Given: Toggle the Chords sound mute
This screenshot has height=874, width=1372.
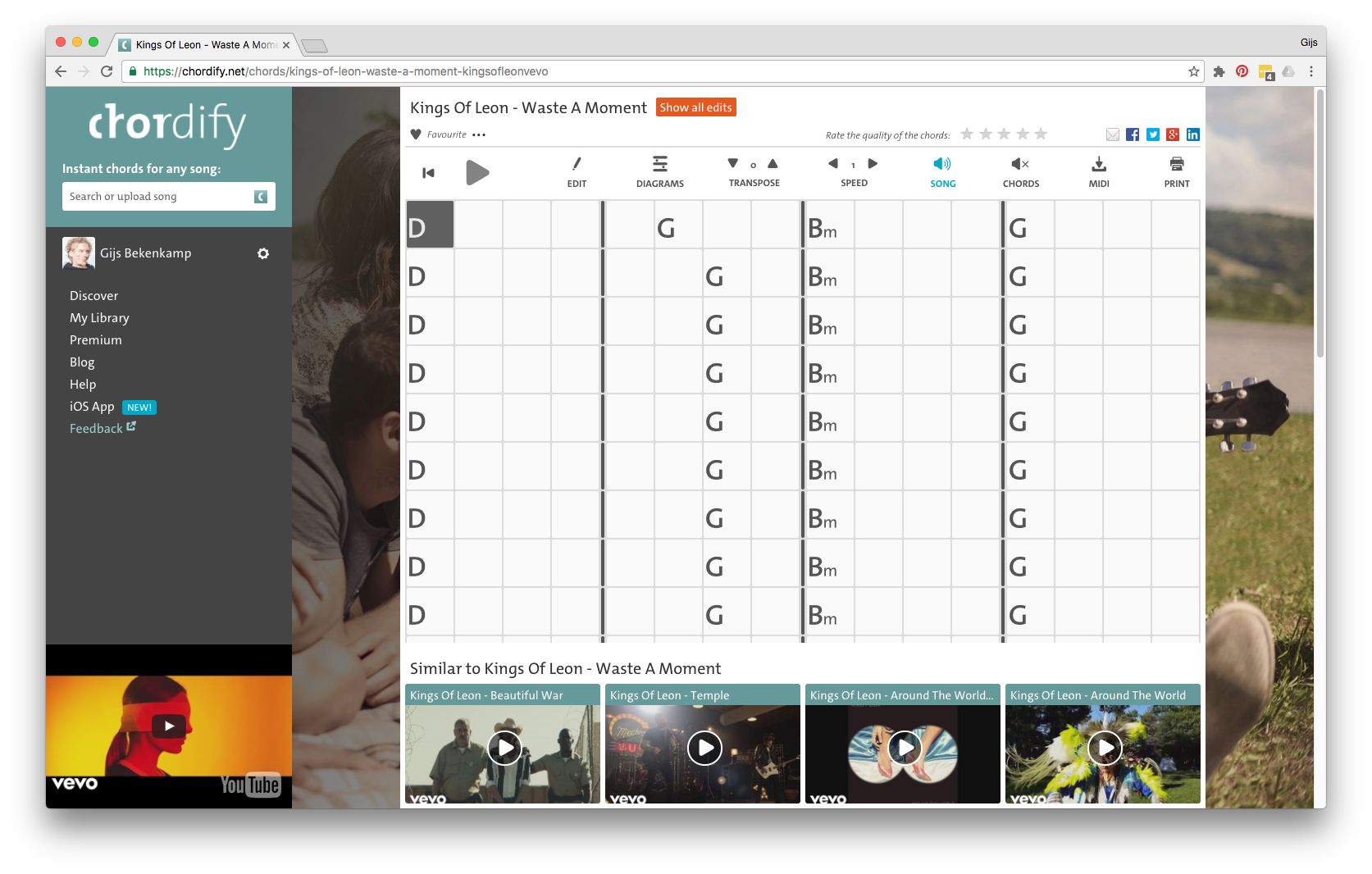Looking at the screenshot, I should [1020, 171].
